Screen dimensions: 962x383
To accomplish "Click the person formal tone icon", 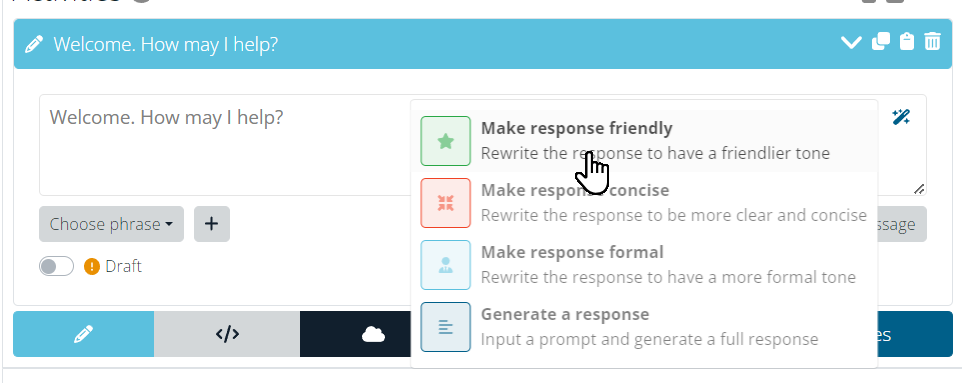I will click(x=445, y=265).
